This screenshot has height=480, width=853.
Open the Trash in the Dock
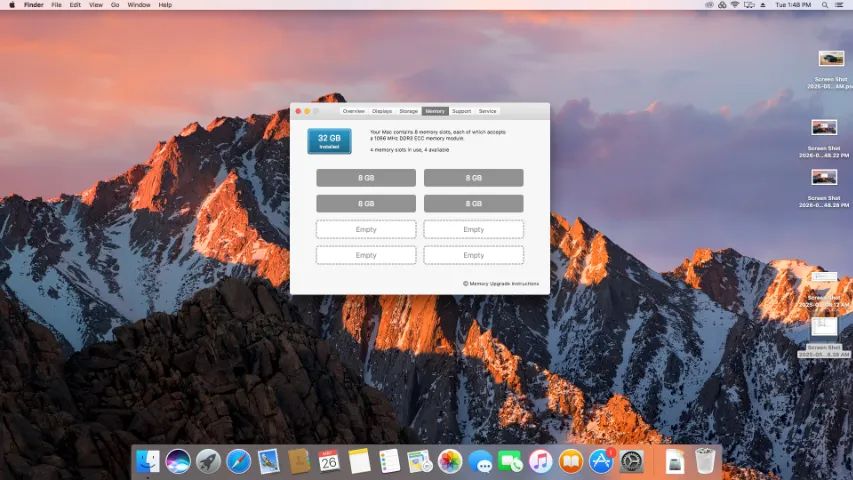705,461
